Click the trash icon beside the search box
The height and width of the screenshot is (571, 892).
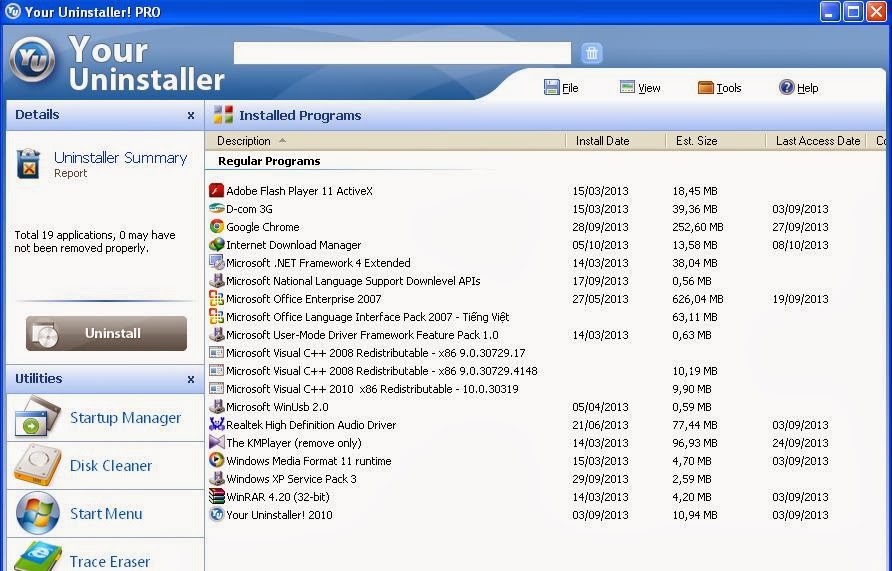(x=592, y=53)
